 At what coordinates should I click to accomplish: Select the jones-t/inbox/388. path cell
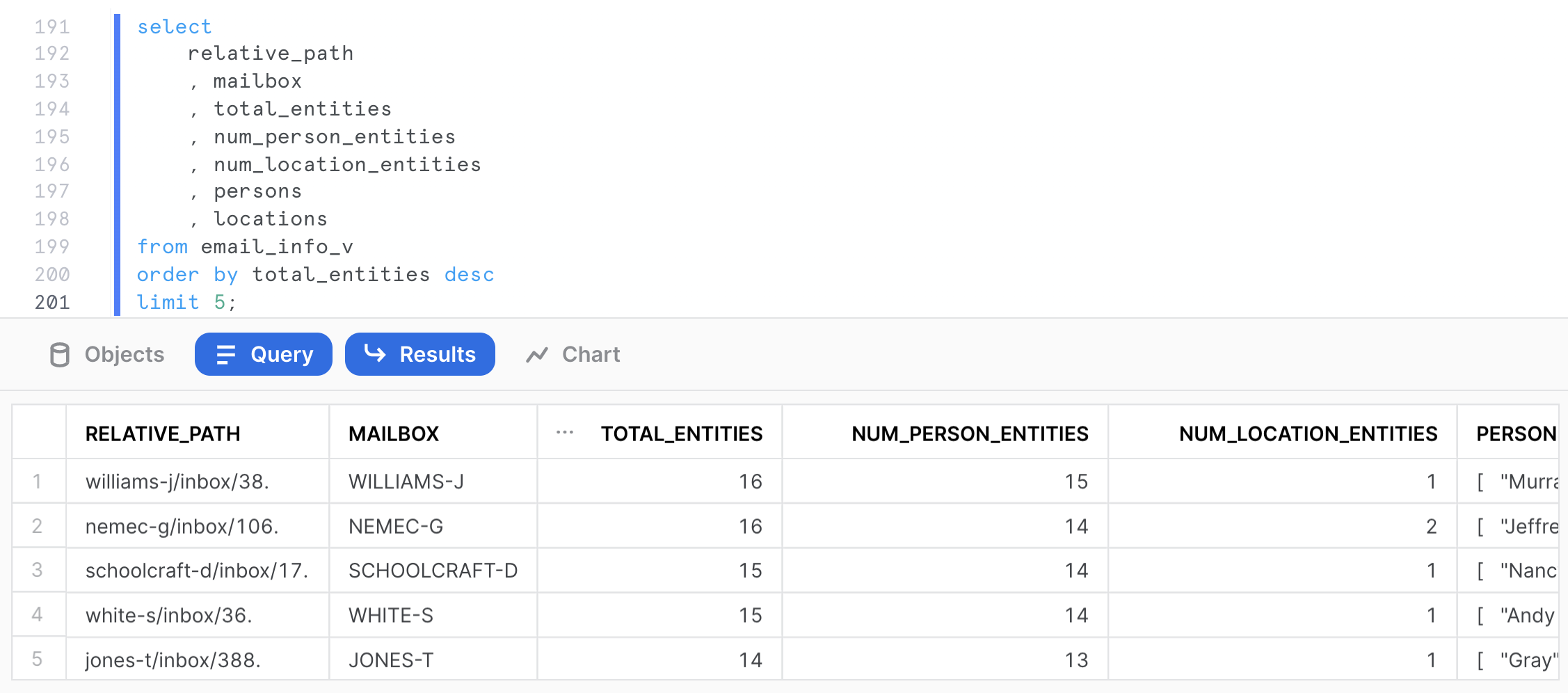point(173,660)
